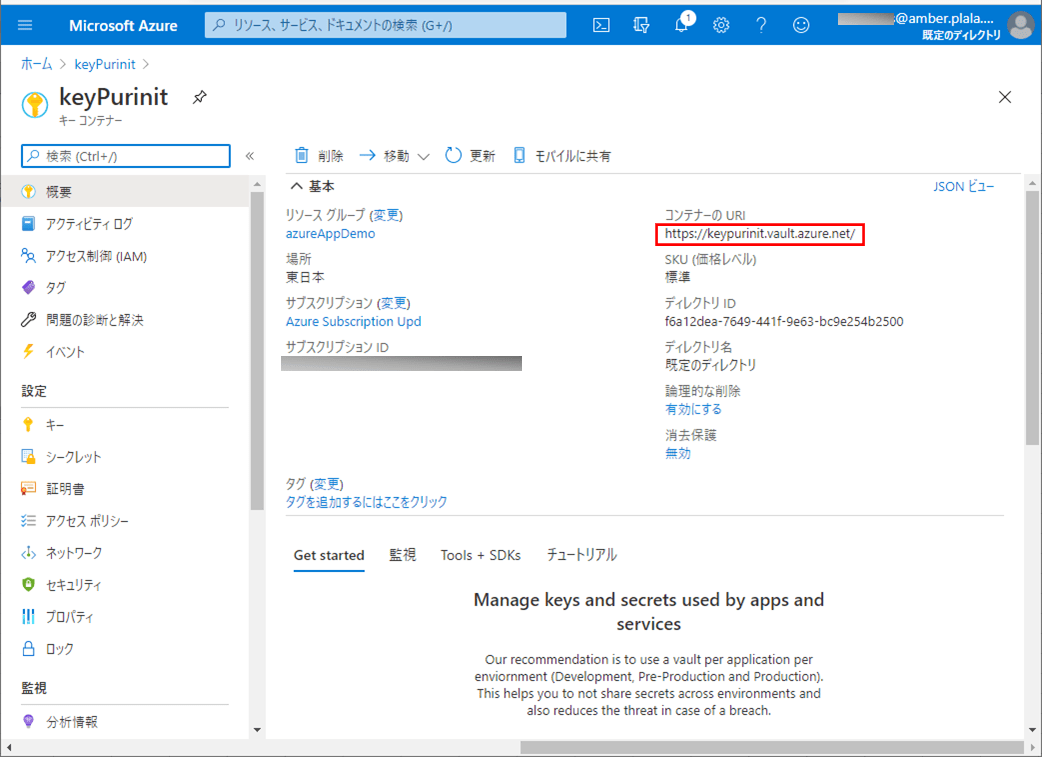Click the シークレット icon in sidebar

pyautogui.click(x=28, y=457)
